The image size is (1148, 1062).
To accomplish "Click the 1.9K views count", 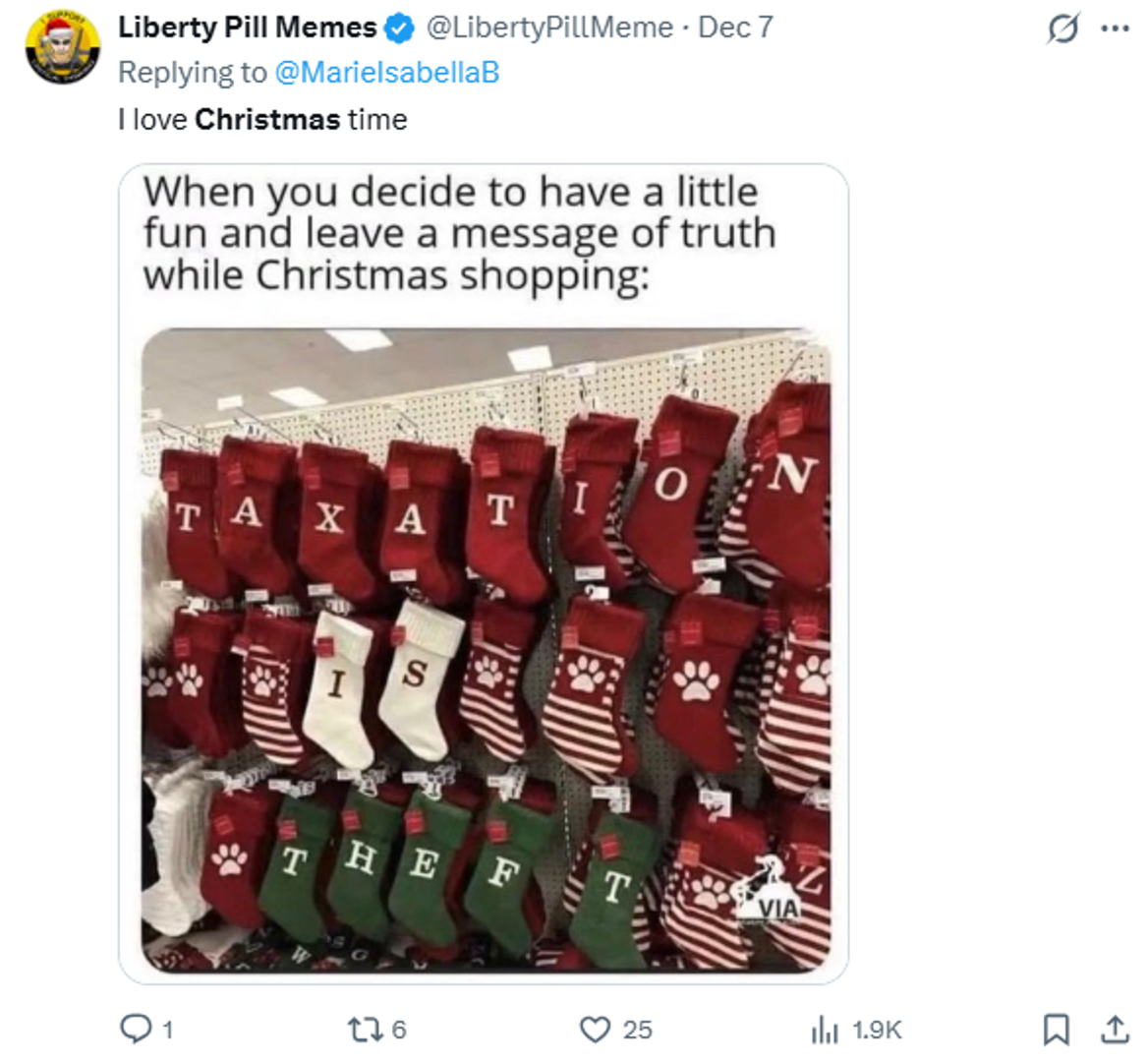I will coord(877,1030).
